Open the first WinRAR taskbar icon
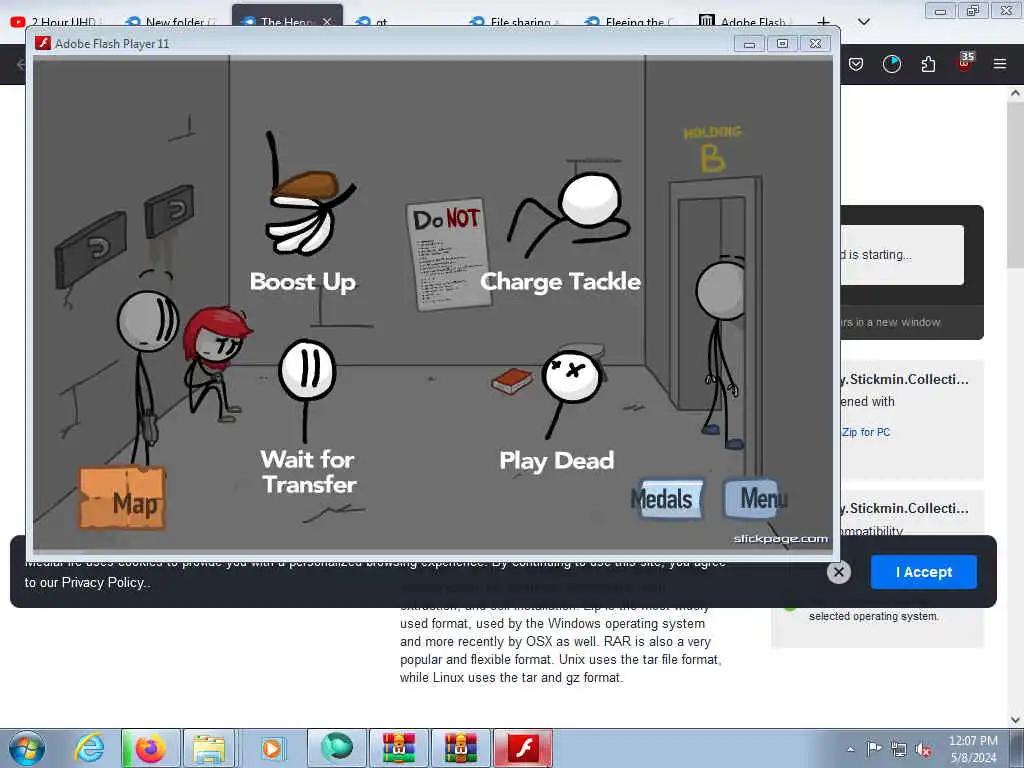1024x768 pixels. click(399, 748)
